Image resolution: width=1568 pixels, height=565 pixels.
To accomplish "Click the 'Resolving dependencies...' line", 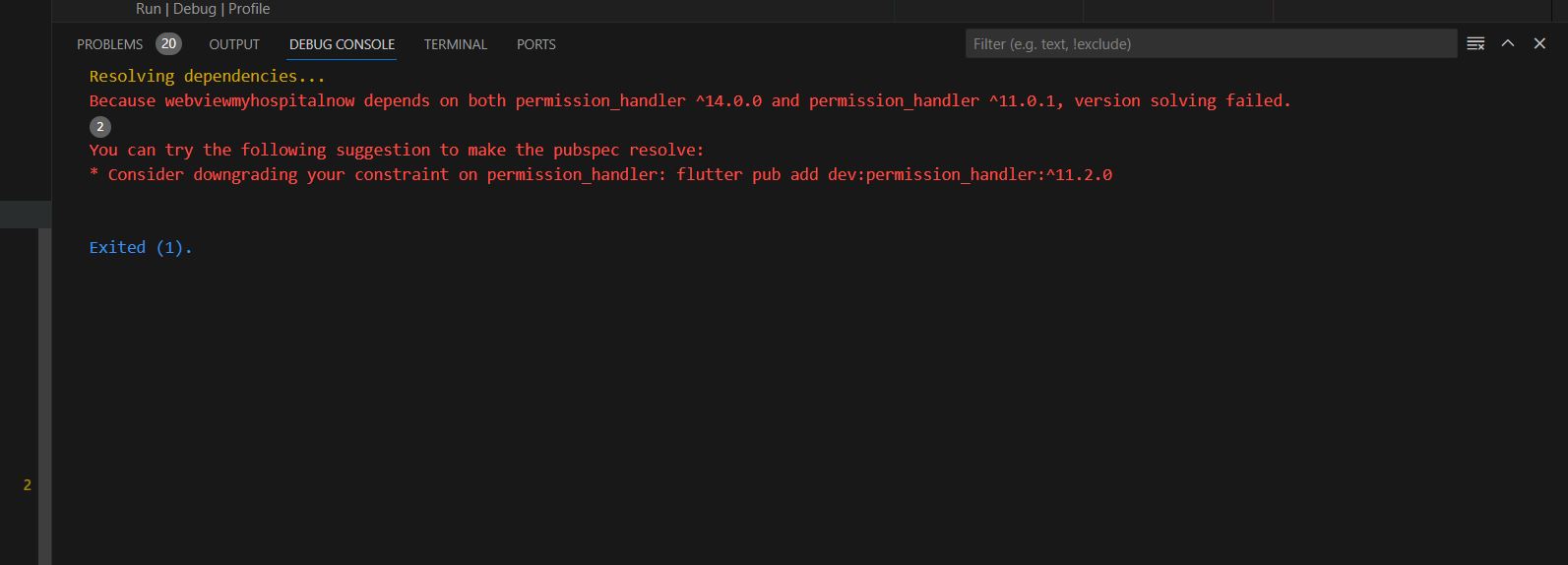I will (x=208, y=76).
